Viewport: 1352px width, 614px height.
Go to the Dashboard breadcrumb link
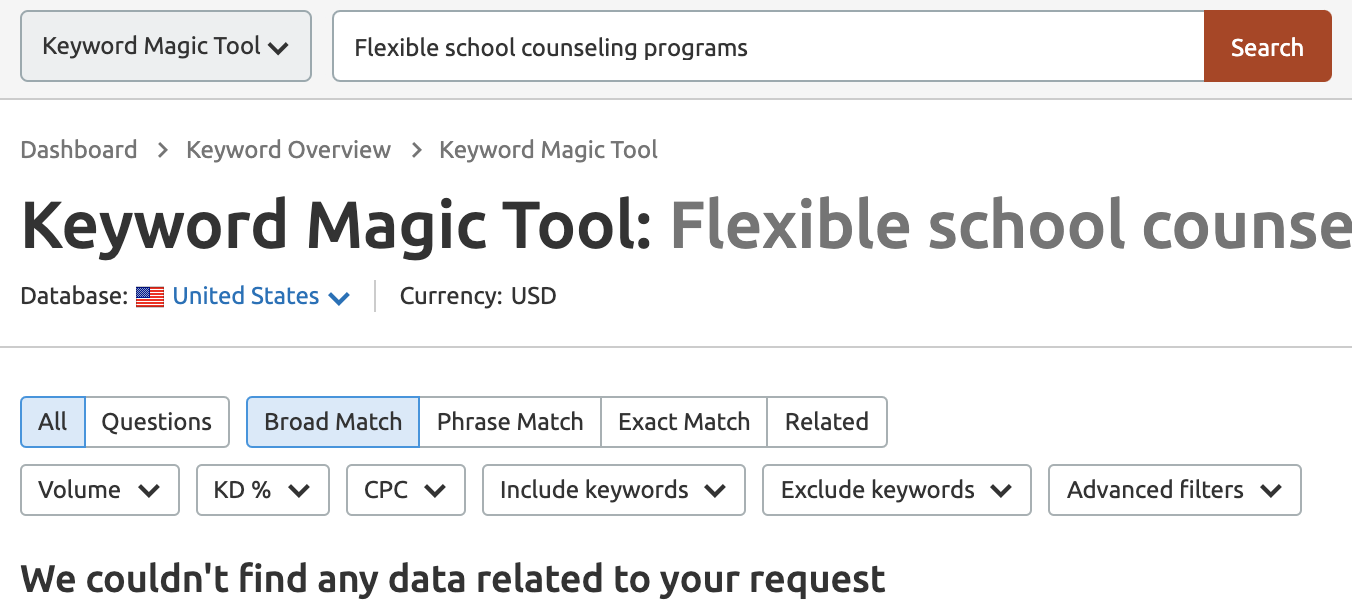tap(79, 150)
